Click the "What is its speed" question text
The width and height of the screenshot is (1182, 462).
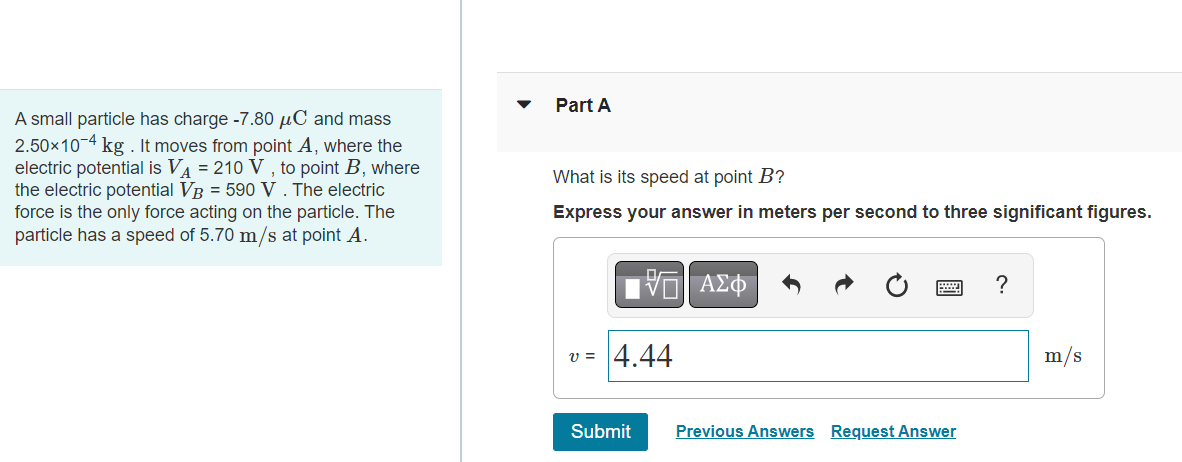pos(669,178)
